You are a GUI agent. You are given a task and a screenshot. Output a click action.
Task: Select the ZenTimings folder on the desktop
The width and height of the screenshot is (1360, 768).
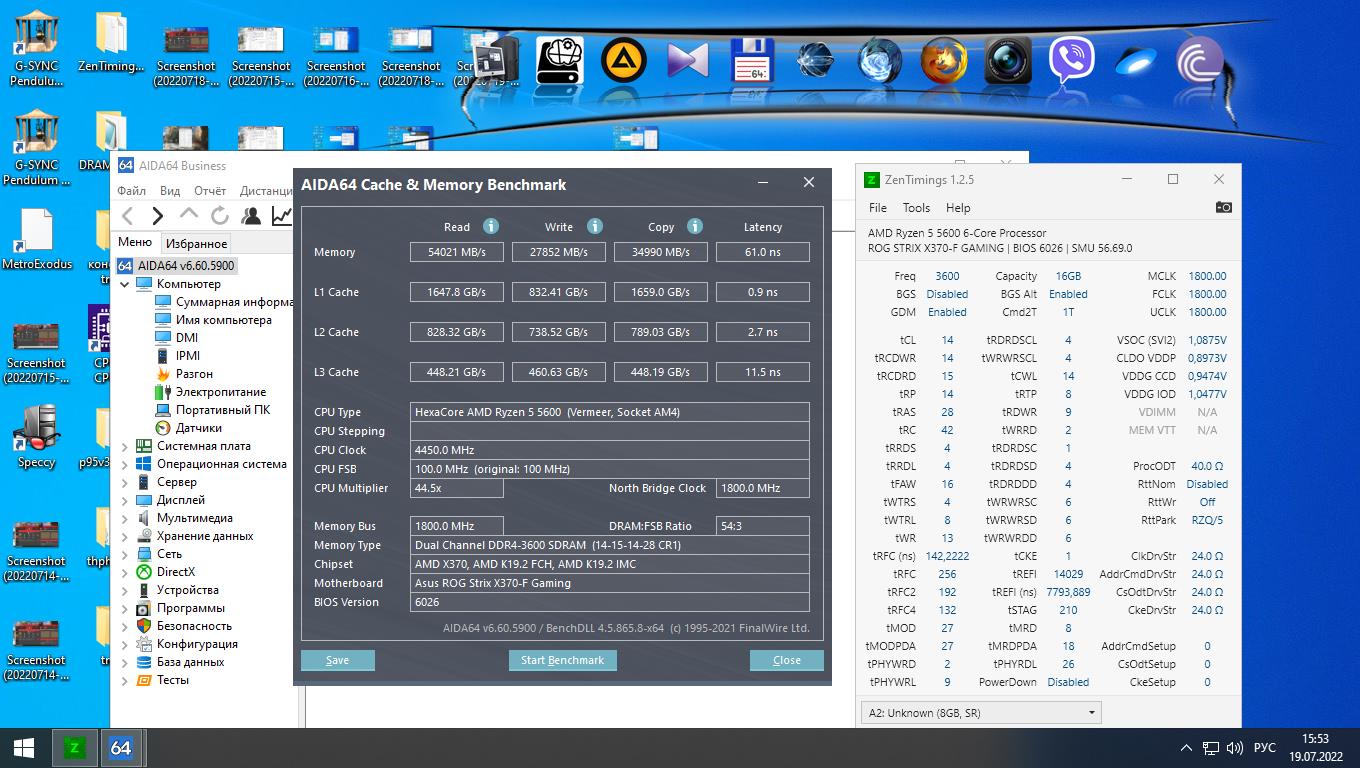(x=110, y=43)
